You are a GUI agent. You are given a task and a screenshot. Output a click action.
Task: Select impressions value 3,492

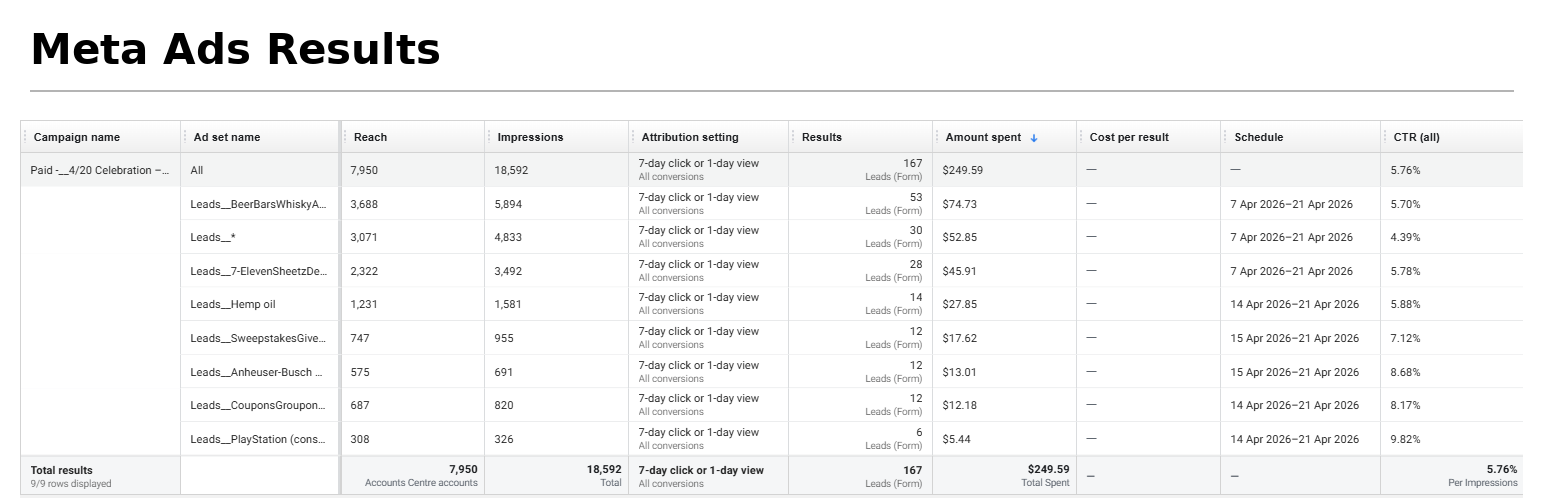[508, 271]
